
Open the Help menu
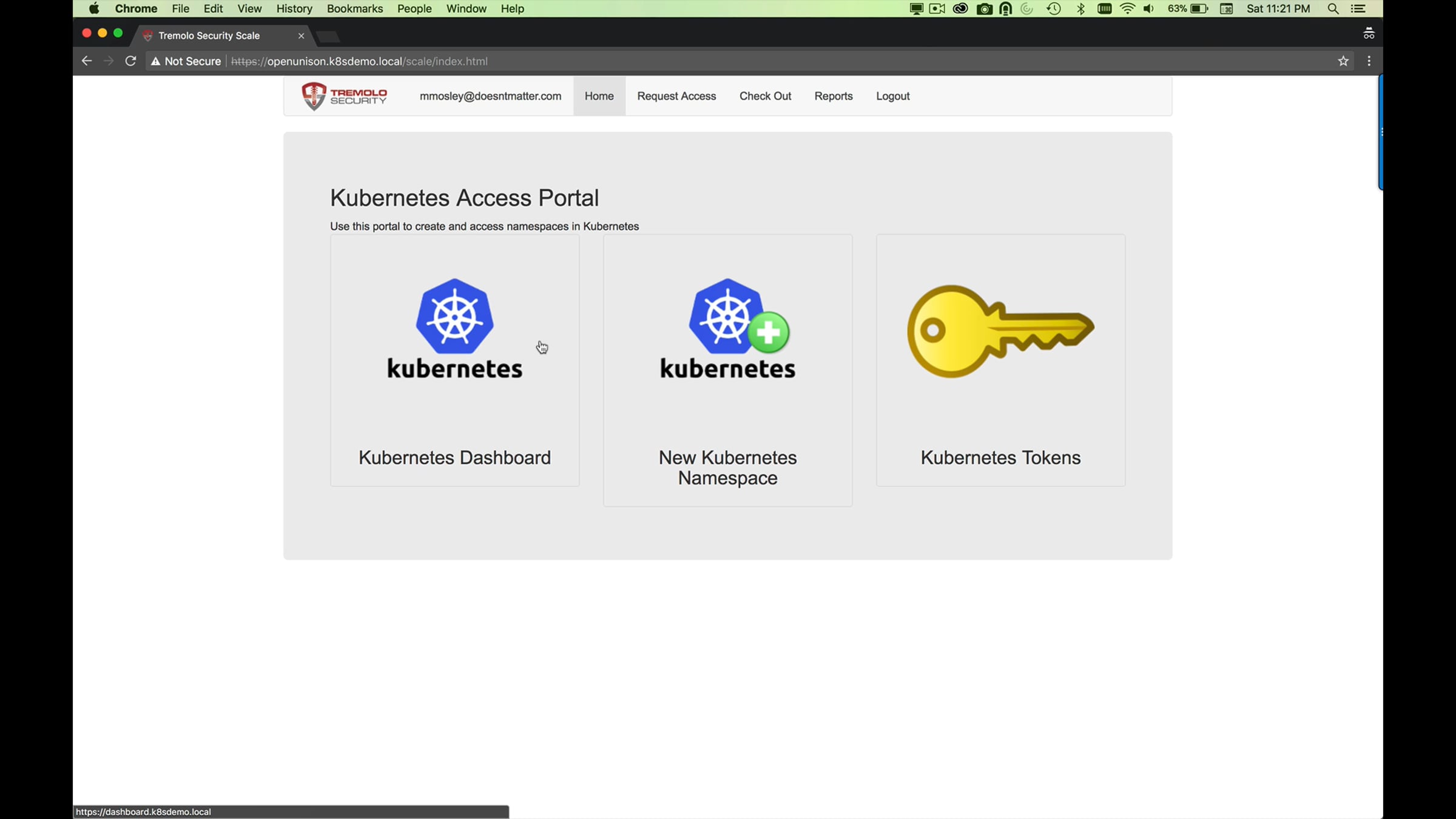click(x=513, y=8)
